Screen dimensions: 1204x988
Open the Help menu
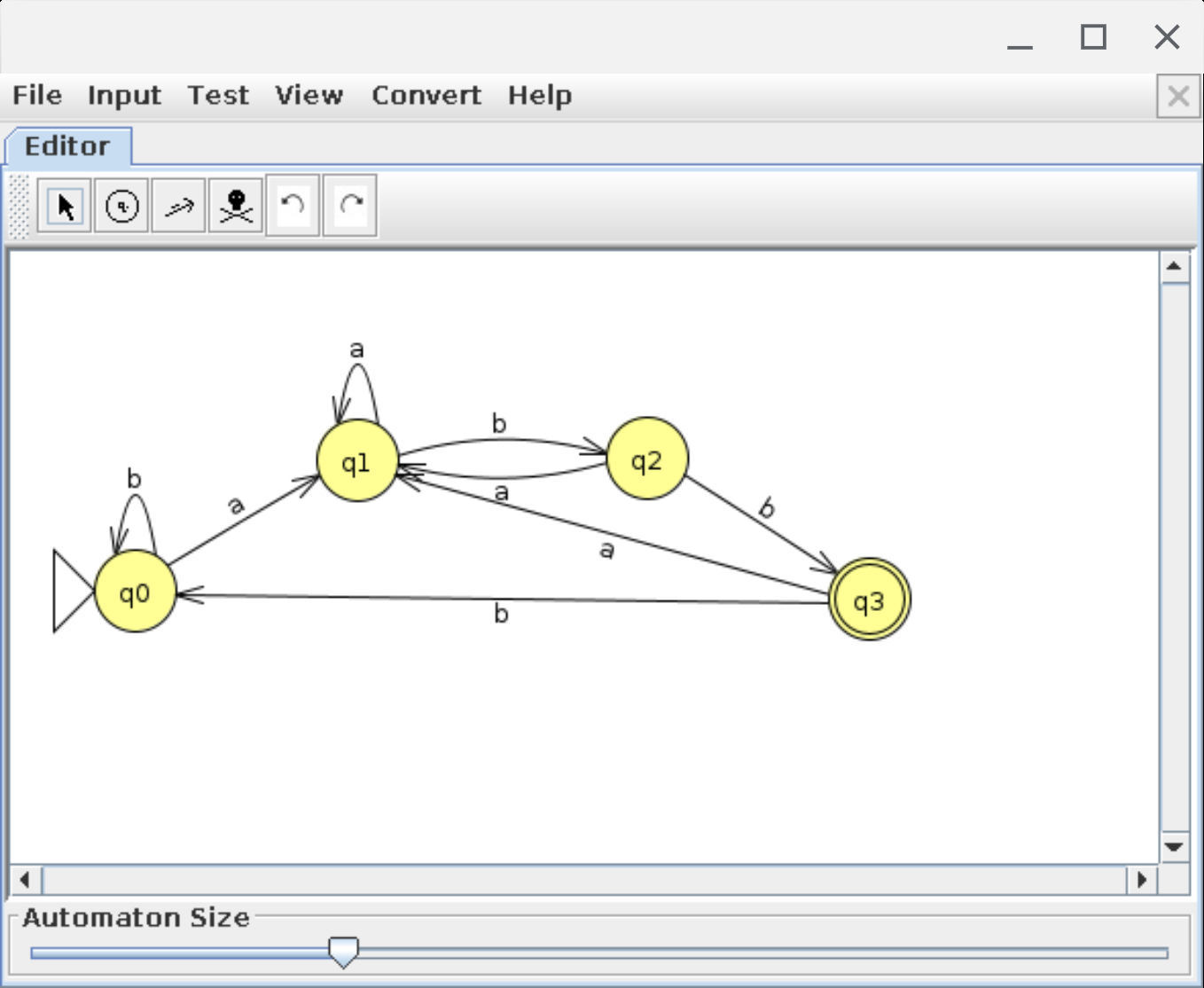tap(539, 96)
